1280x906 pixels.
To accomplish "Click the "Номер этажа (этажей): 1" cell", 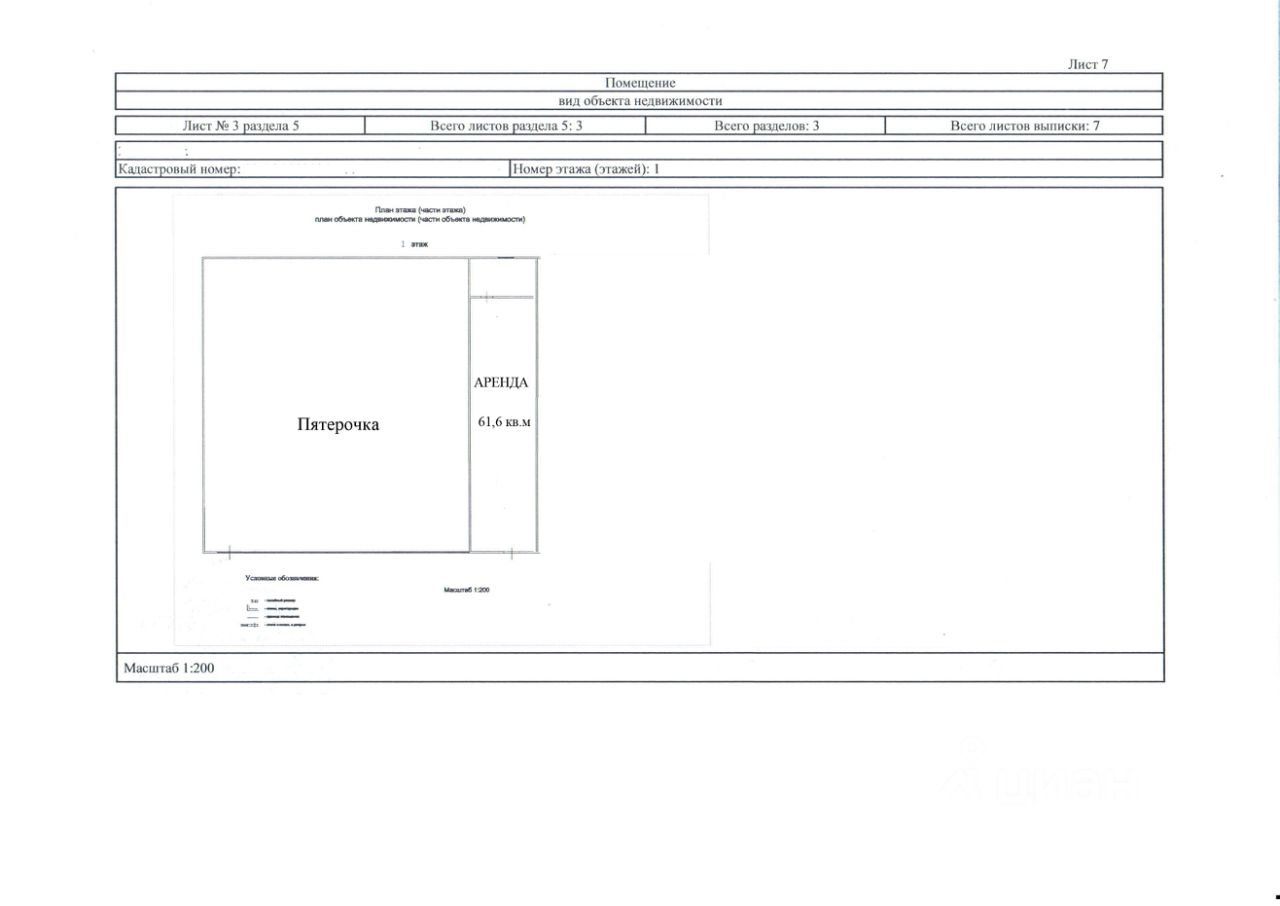I will pyautogui.click(x=836, y=169).
